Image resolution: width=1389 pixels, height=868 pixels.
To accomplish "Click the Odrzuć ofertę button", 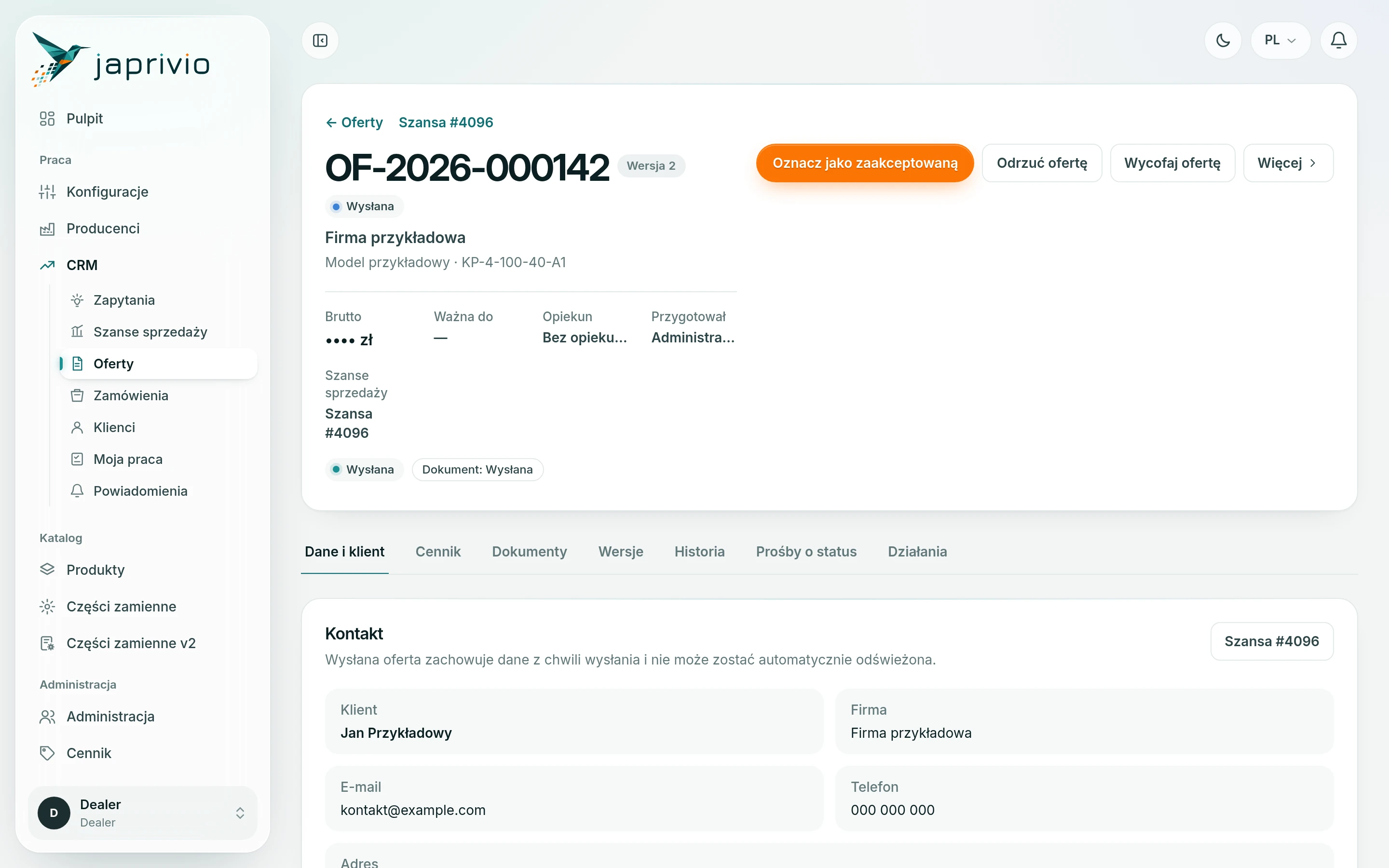I will pos(1042,163).
